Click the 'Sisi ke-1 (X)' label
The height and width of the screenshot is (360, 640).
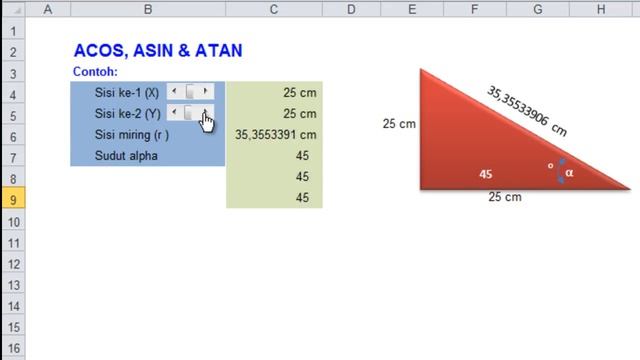click(x=127, y=93)
